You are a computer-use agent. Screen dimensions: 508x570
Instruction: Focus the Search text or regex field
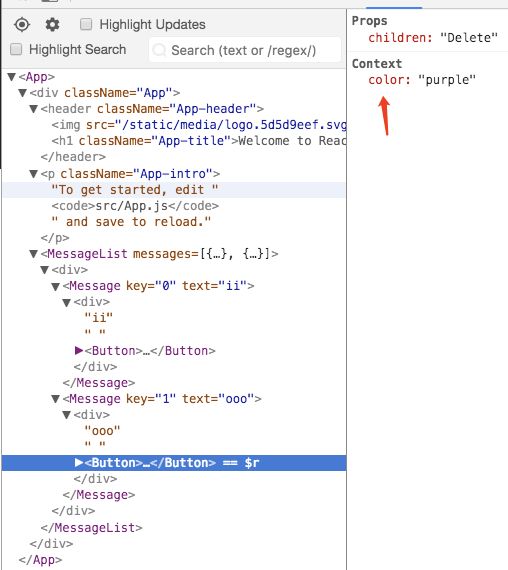pyautogui.click(x=245, y=50)
